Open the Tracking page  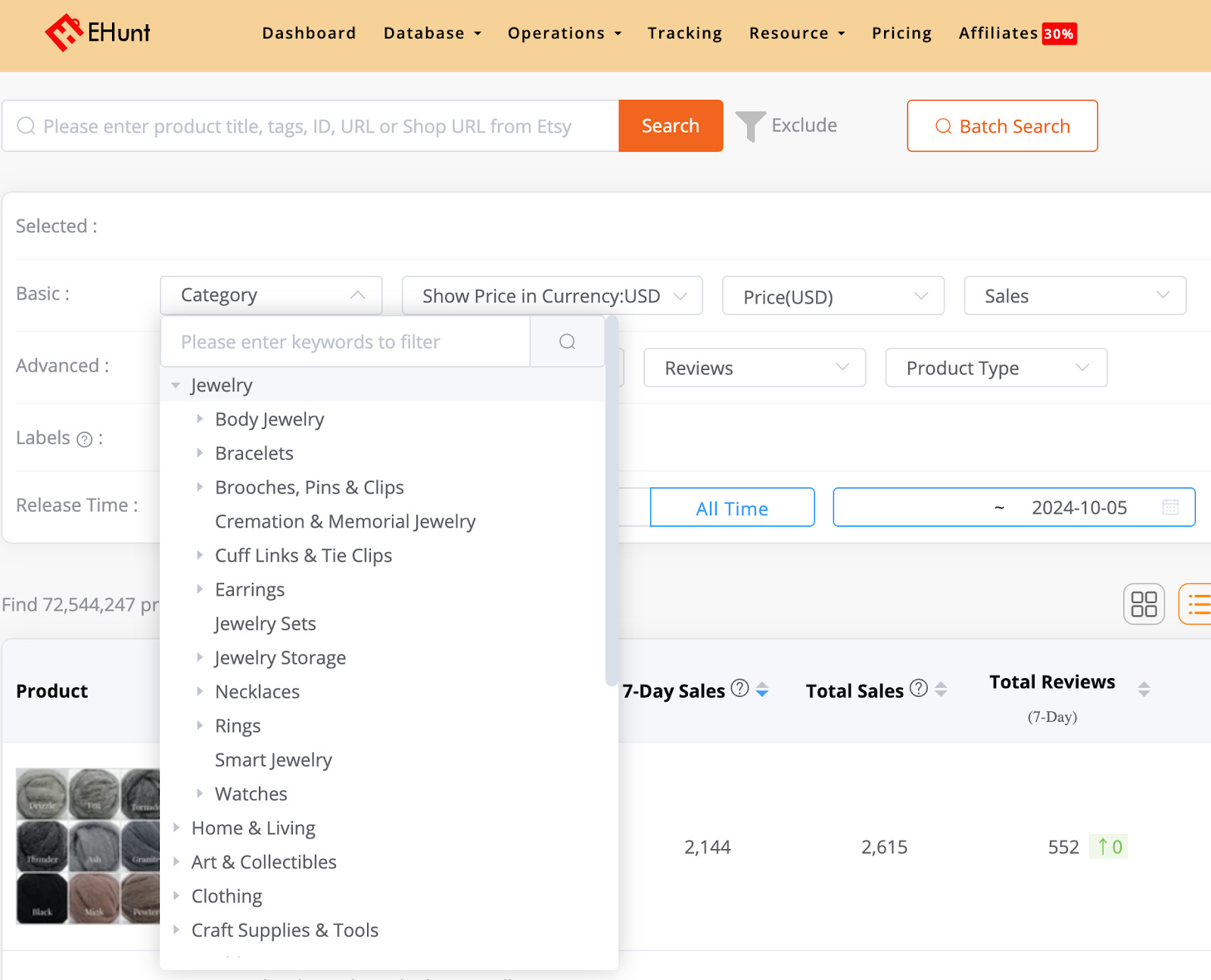click(685, 33)
